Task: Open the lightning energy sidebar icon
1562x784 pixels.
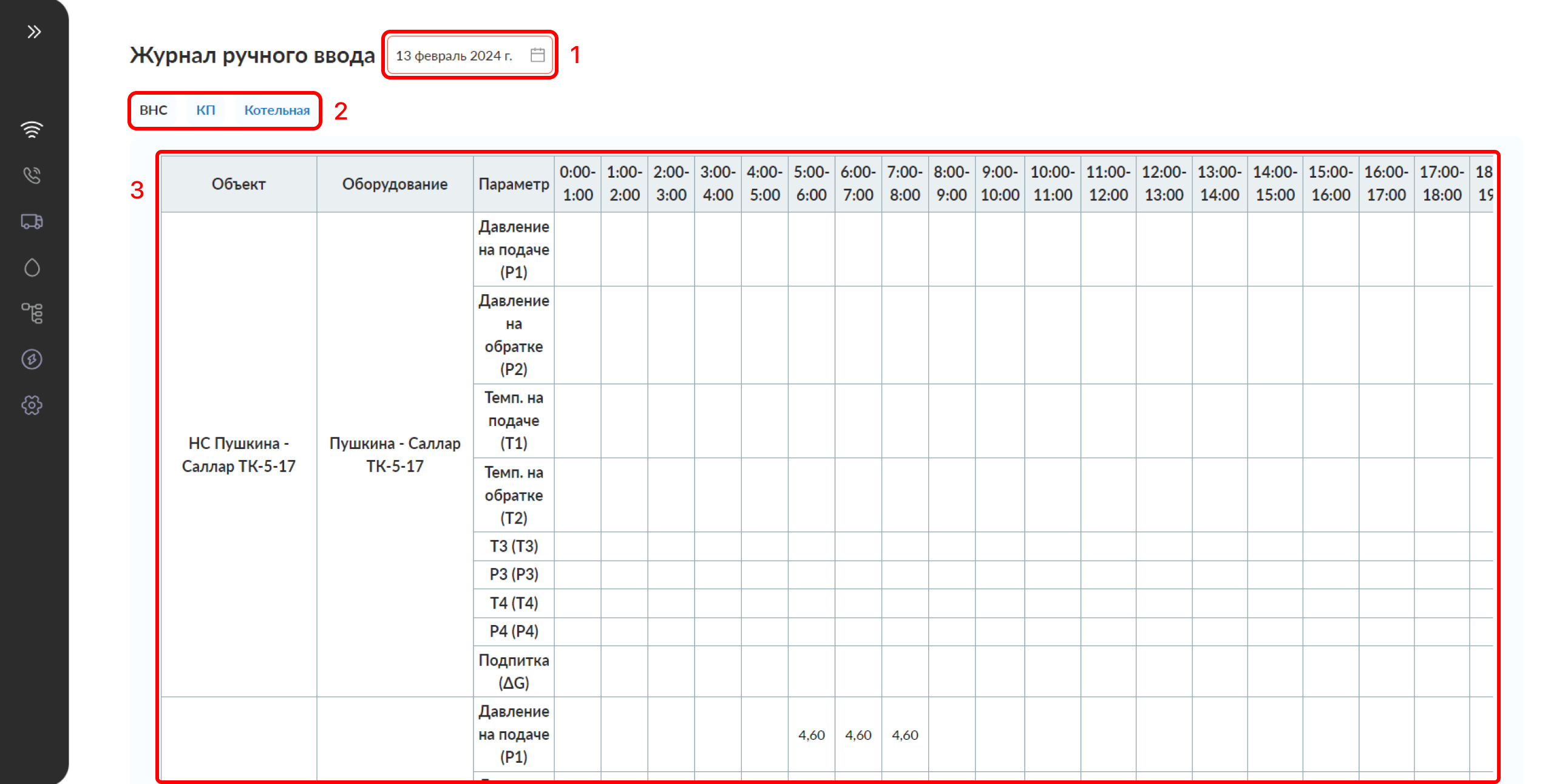Action: click(x=32, y=359)
